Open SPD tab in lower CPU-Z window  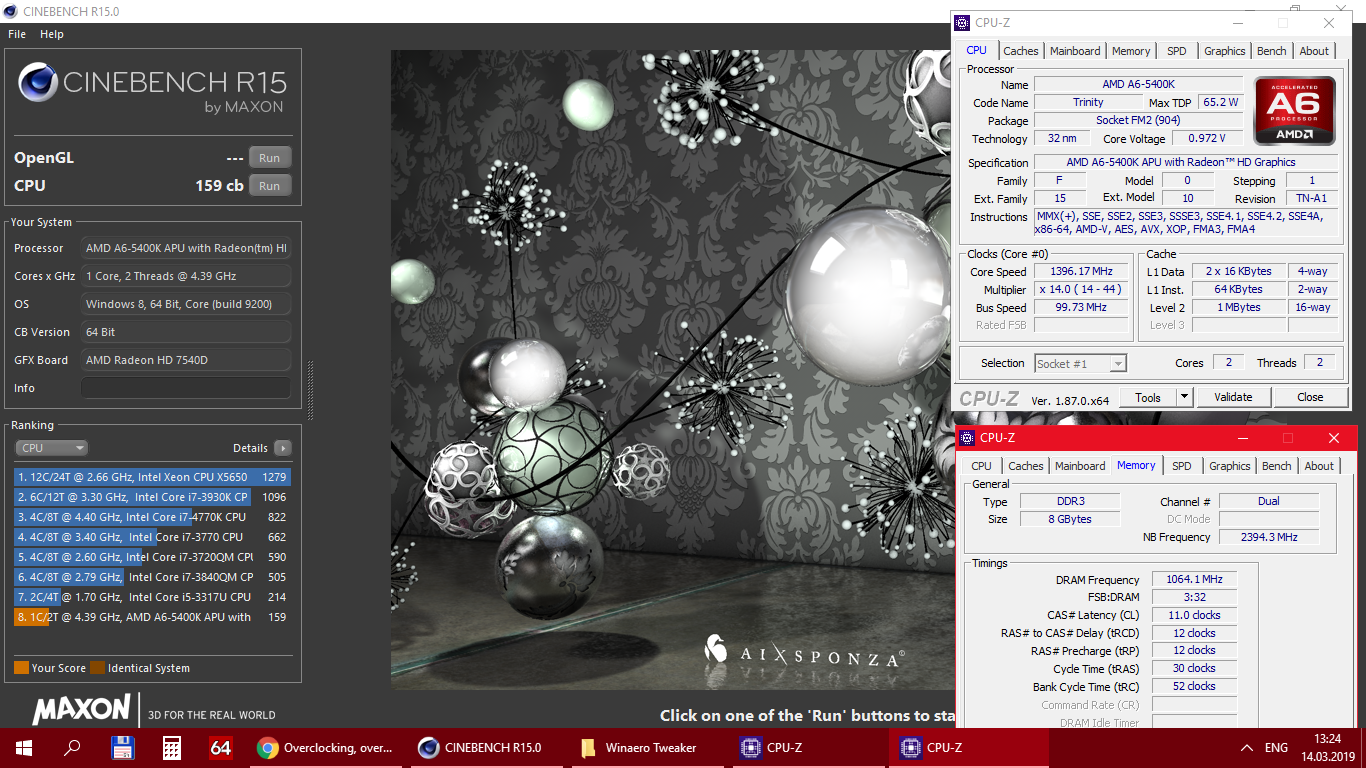click(x=1182, y=466)
